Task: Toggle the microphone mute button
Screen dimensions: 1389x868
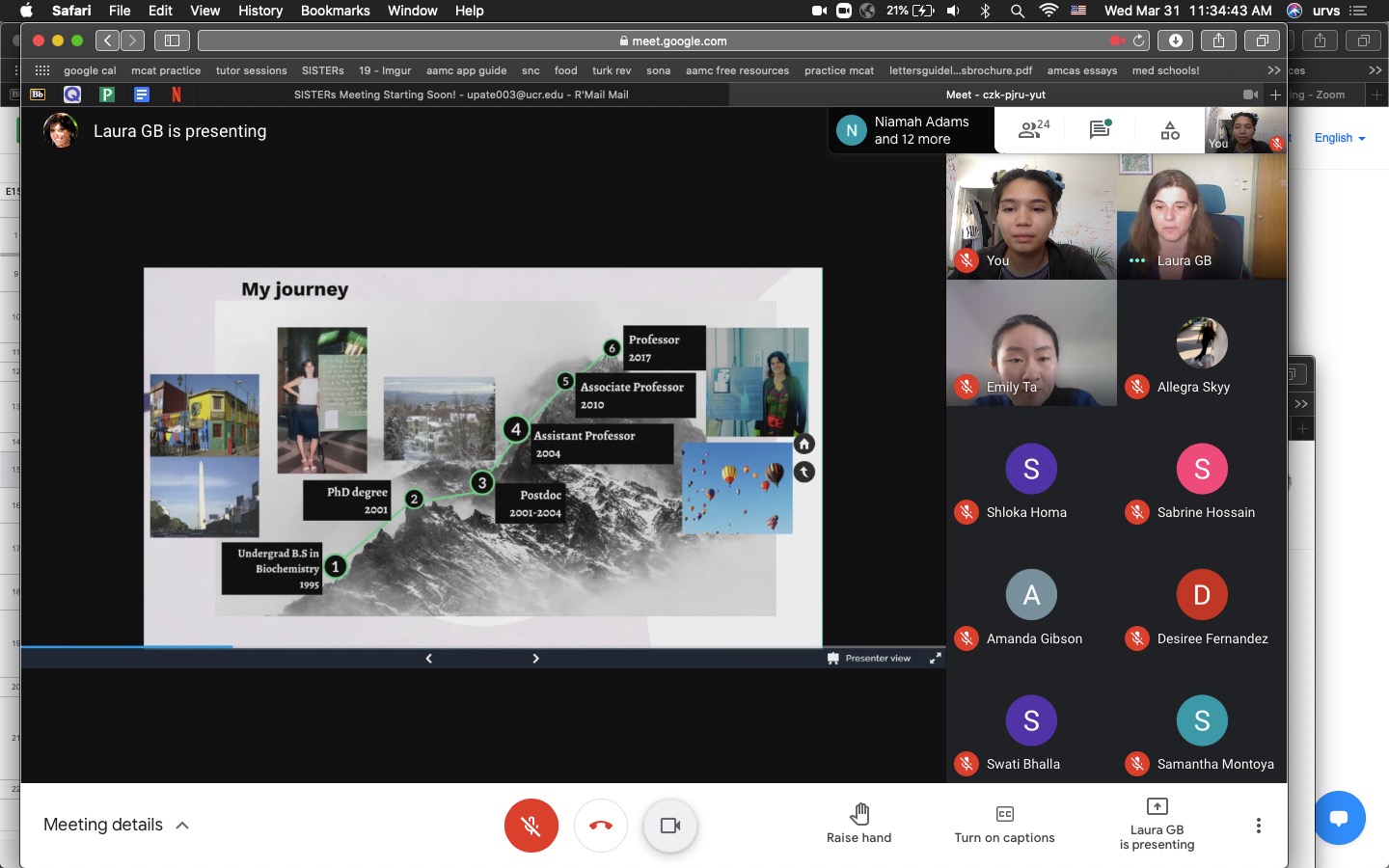Action: pyautogui.click(x=531, y=826)
